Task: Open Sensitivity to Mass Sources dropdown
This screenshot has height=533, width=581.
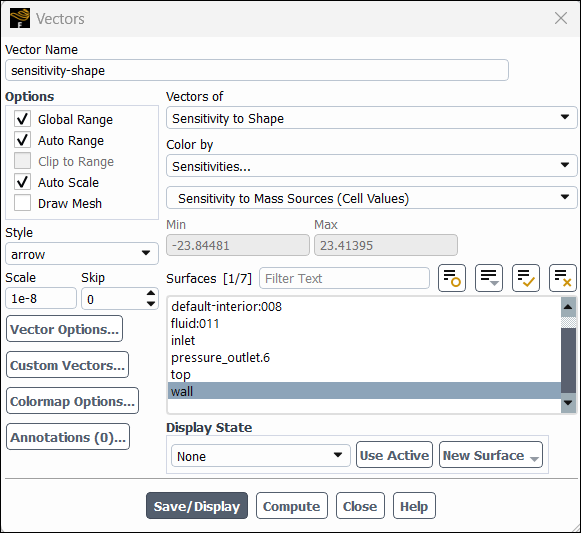Action: pos(372,198)
